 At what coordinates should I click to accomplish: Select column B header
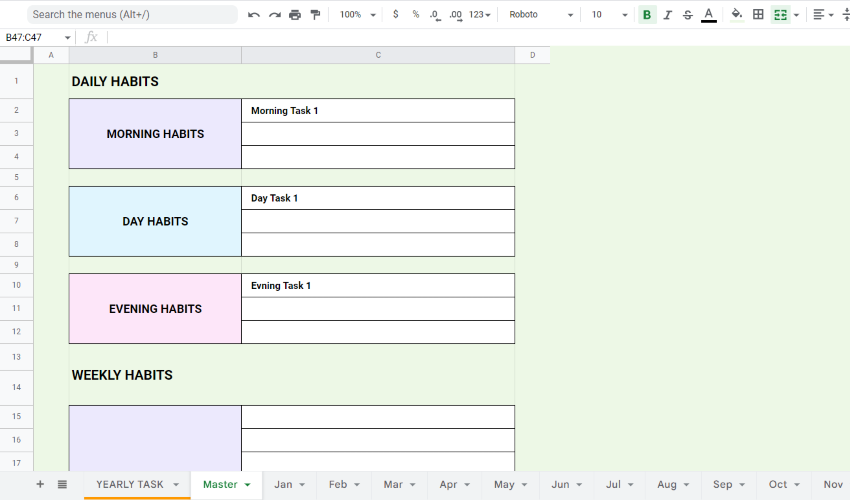[155, 55]
